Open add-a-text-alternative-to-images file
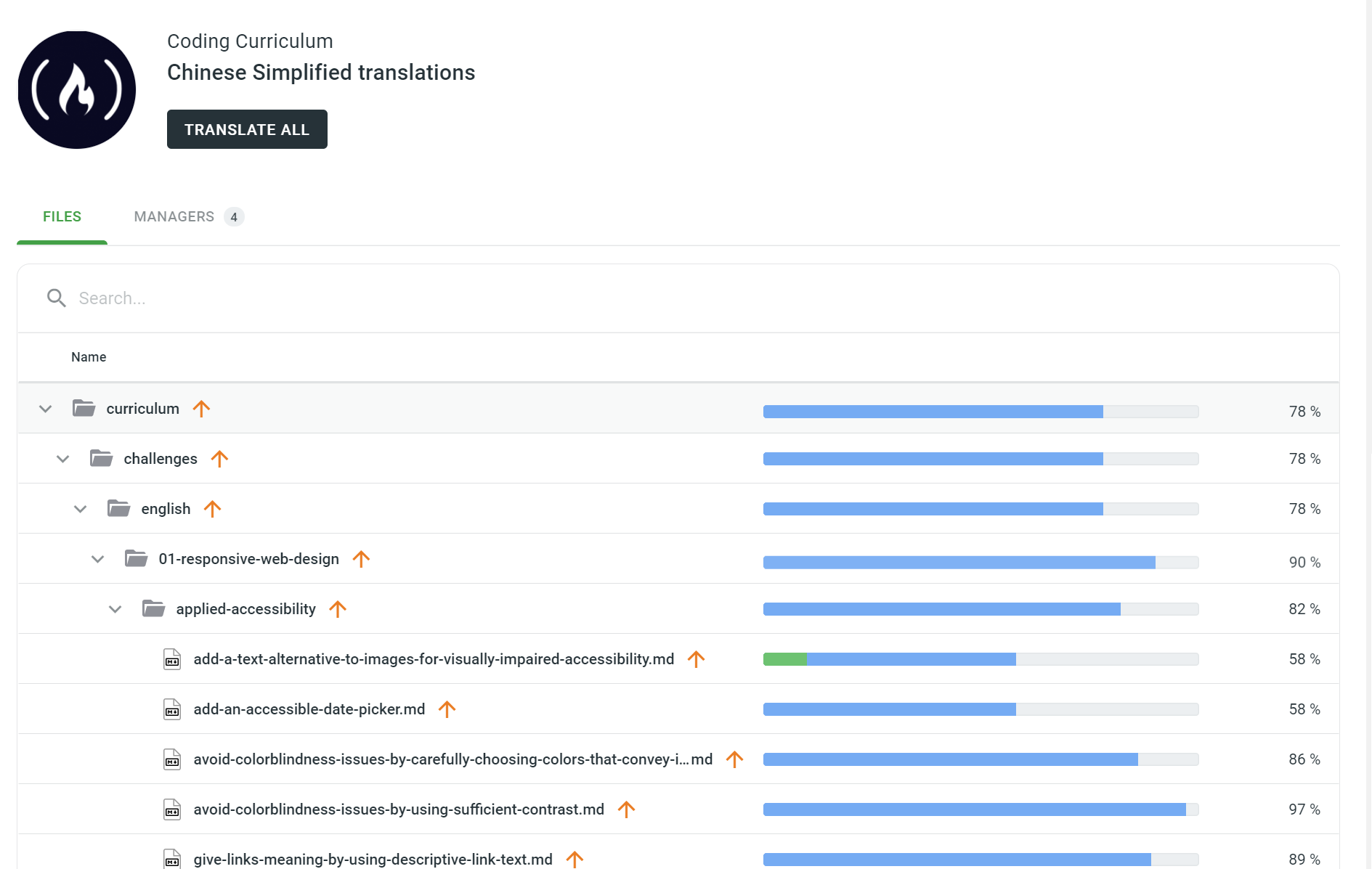This screenshot has height=869, width=1372. coord(434,659)
